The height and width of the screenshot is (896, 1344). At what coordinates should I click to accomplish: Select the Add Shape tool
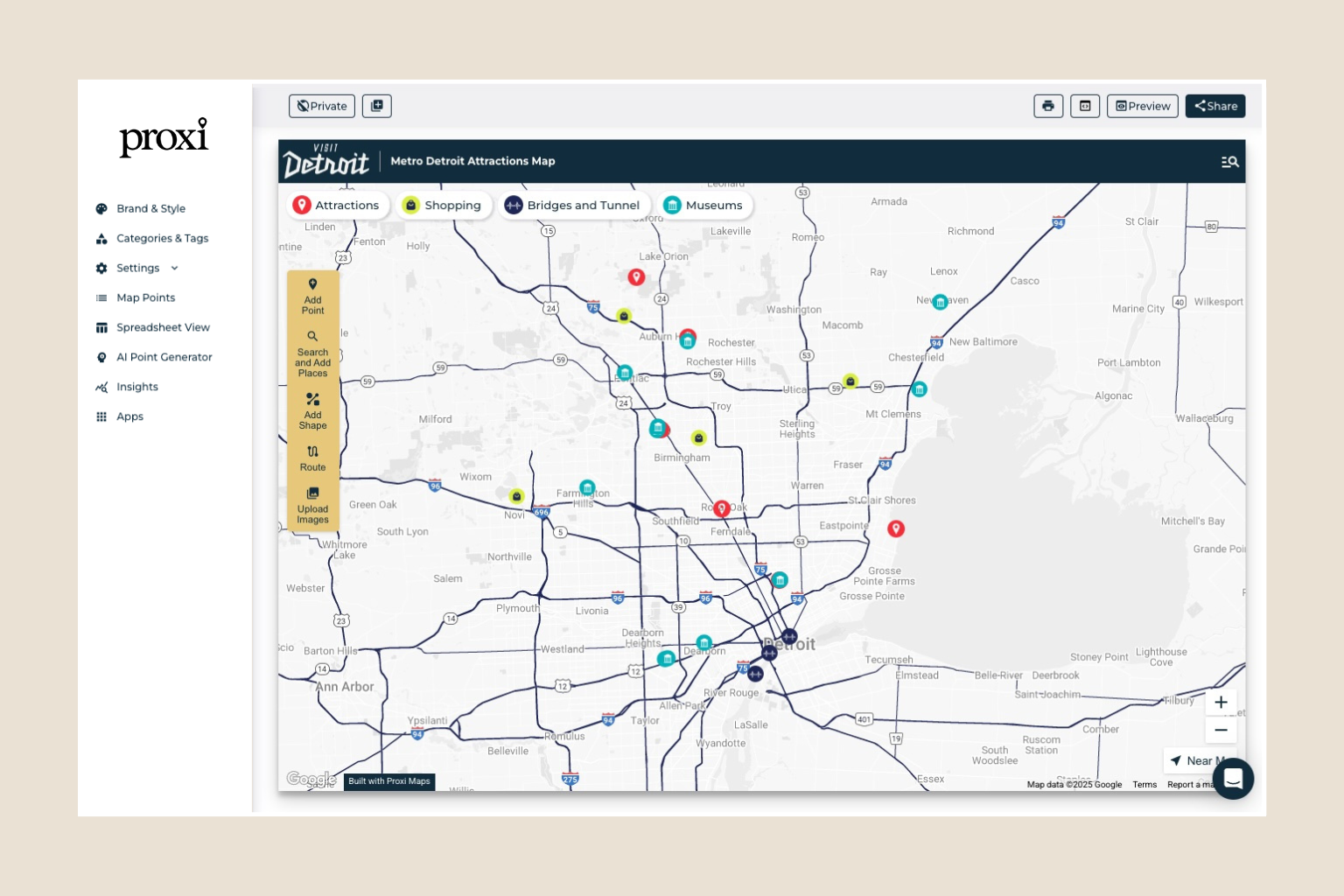312,410
